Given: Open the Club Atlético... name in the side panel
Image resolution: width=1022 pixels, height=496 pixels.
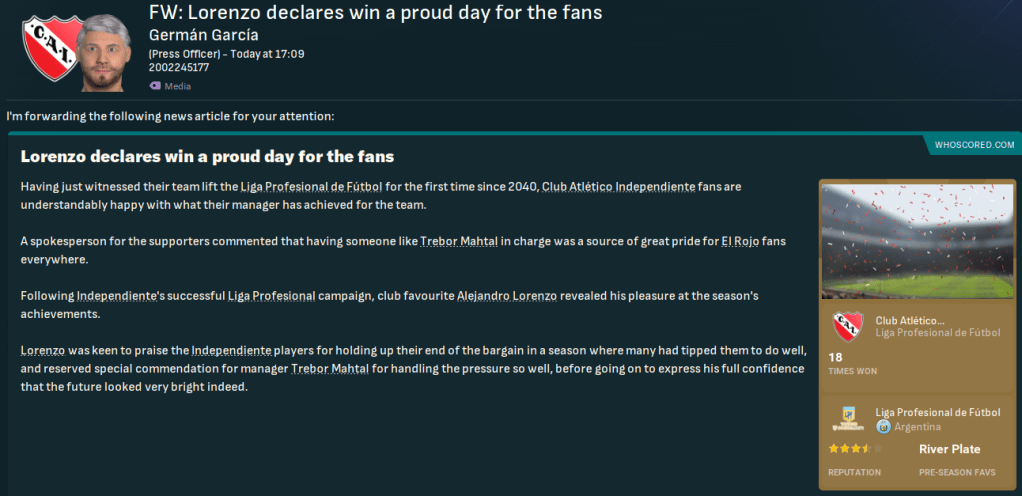Looking at the screenshot, I should [909, 320].
